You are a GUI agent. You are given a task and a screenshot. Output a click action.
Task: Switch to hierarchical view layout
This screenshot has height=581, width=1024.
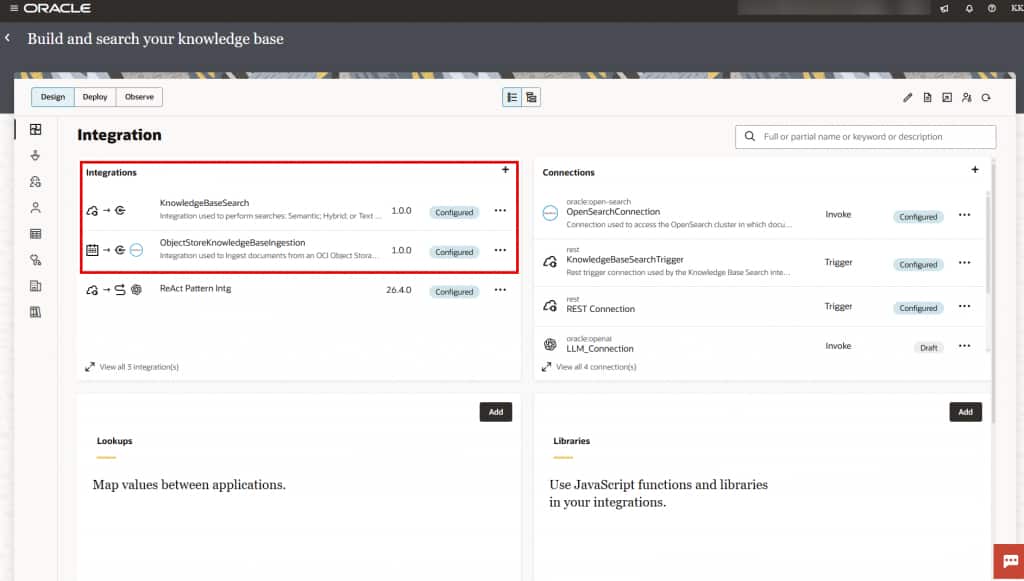point(531,97)
